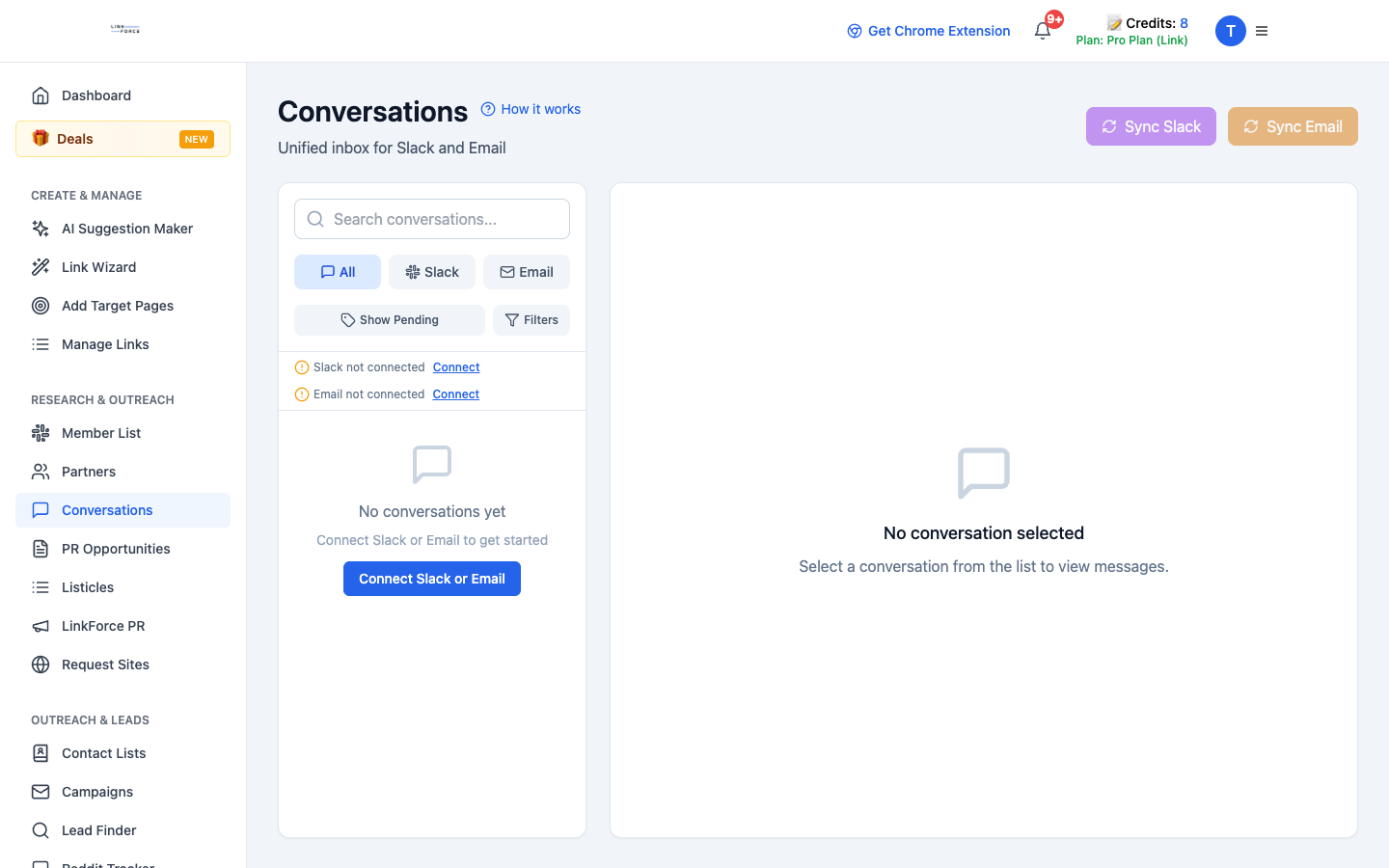Open the Deals menu item
1389x868 pixels.
[123, 139]
